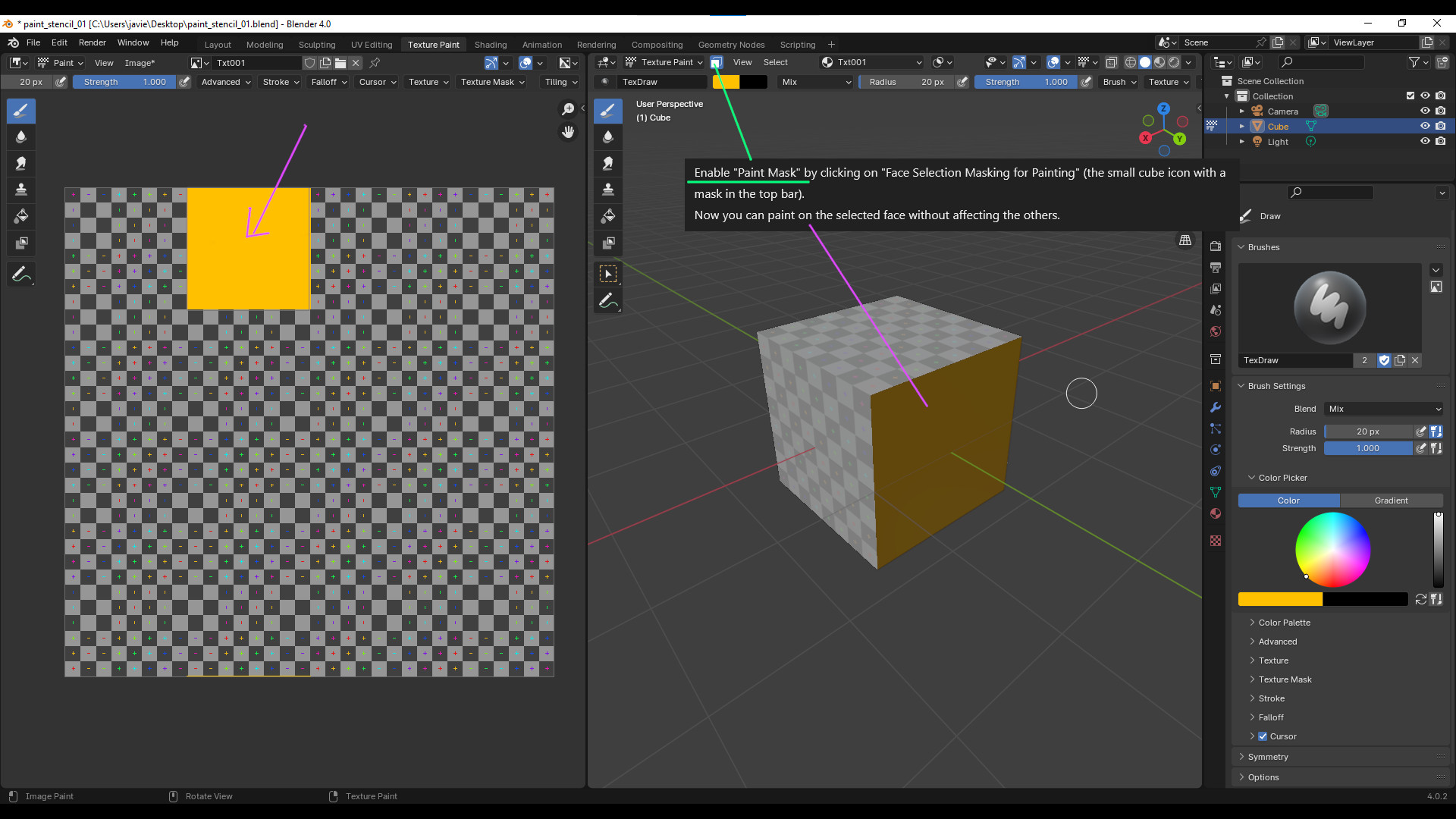Uncheck the Collection exclude checkbox
Image resolution: width=1456 pixels, height=819 pixels.
point(1410,96)
